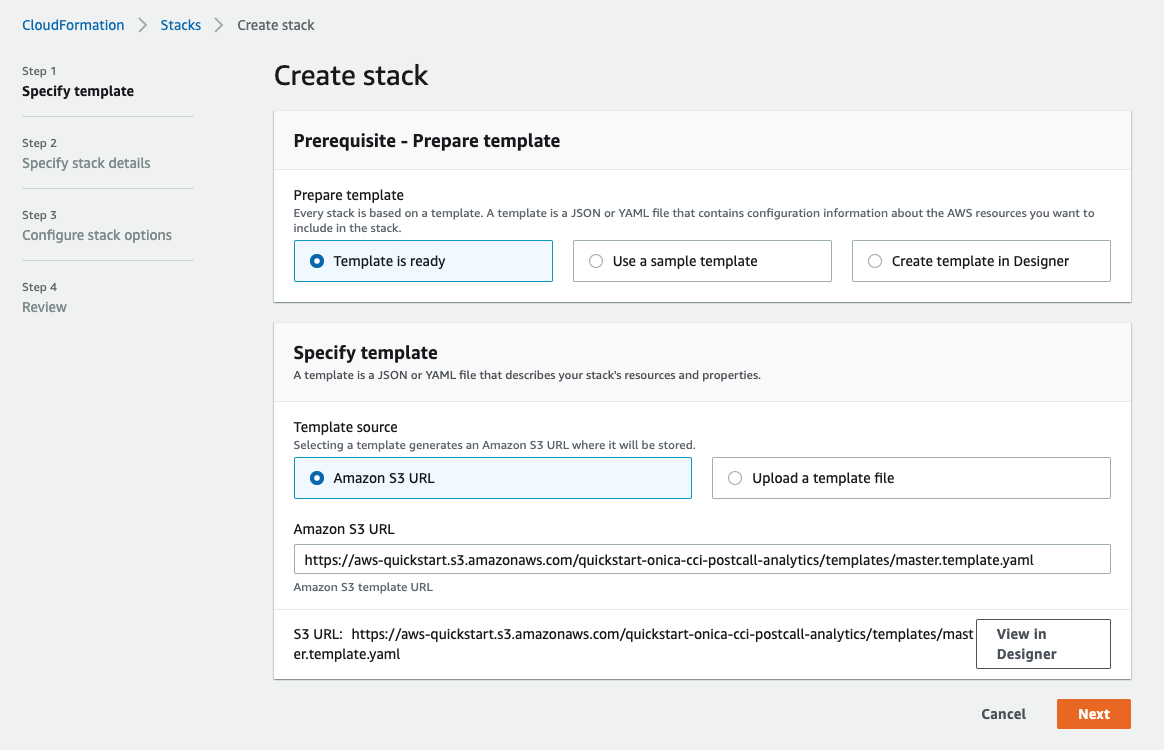
Task: Click the Prerequisite - Prepare template header
Action: pyautogui.click(x=427, y=141)
